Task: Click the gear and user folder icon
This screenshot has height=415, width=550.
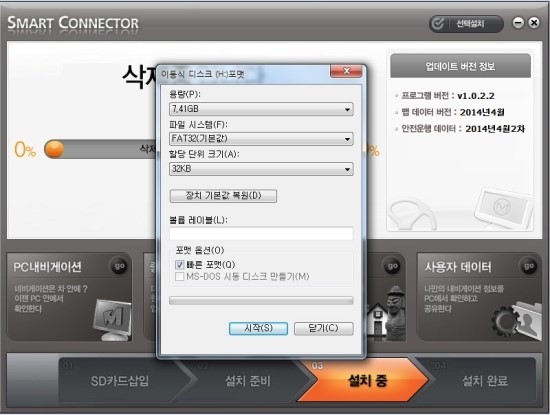Action: tap(516, 321)
